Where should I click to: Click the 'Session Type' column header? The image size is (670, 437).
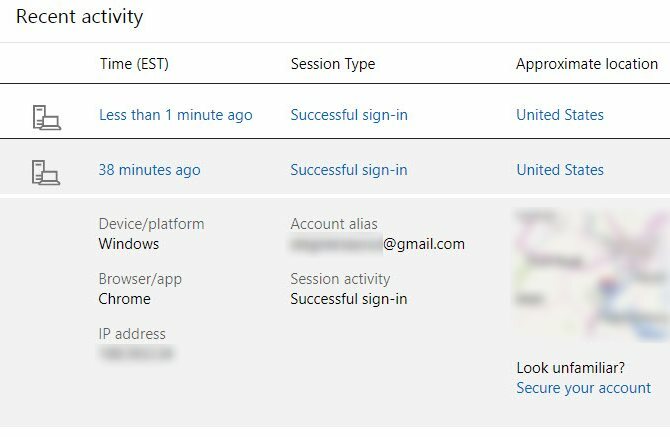click(x=333, y=64)
